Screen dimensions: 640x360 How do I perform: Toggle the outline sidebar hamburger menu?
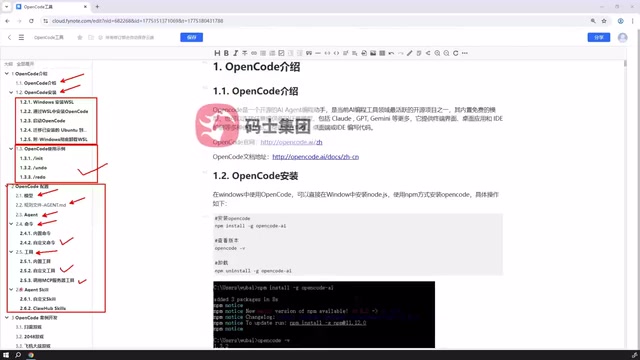coord(21,37)
